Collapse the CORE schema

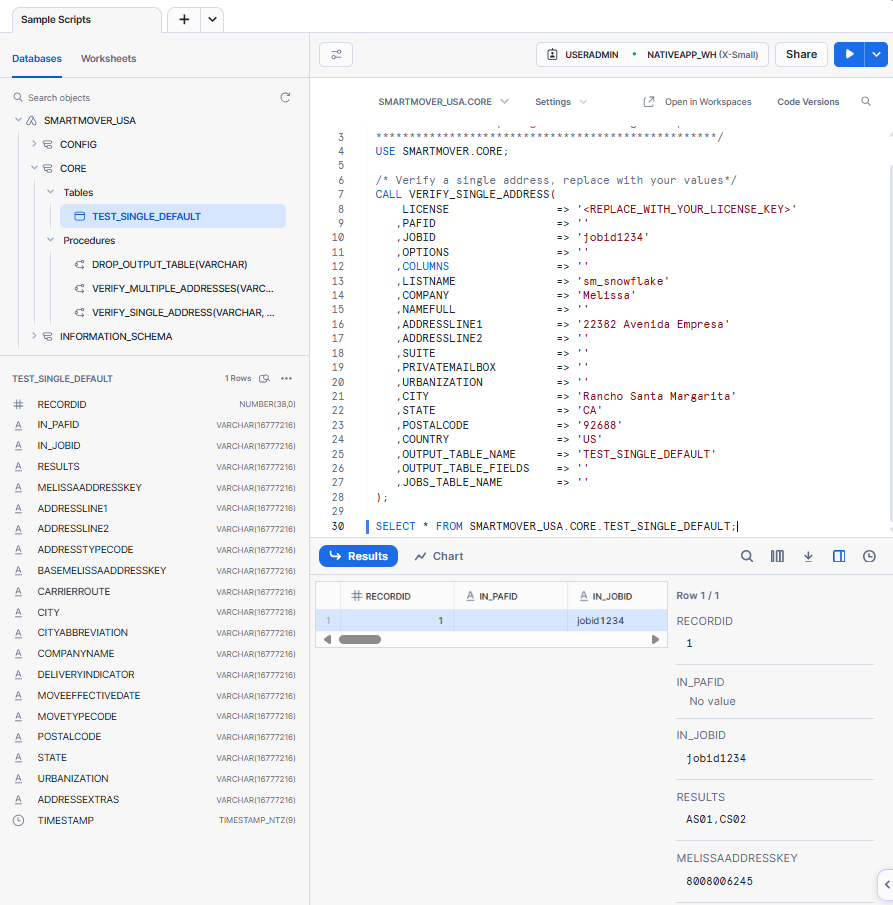[x=34, y=168]
